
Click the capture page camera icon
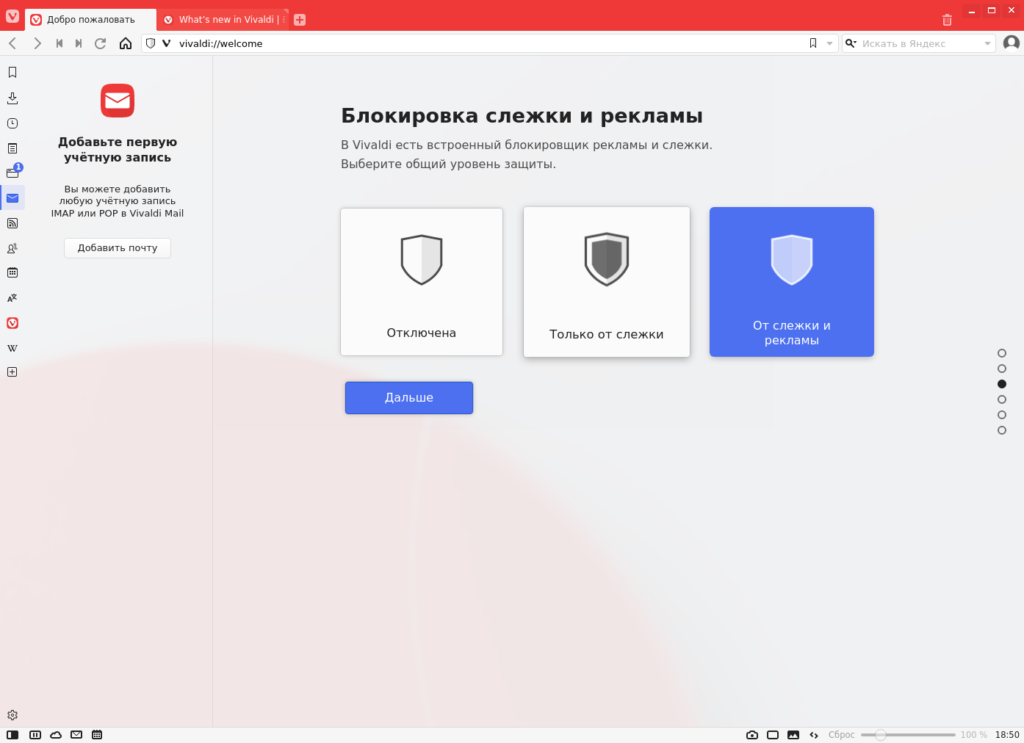[x=752, y=735]
